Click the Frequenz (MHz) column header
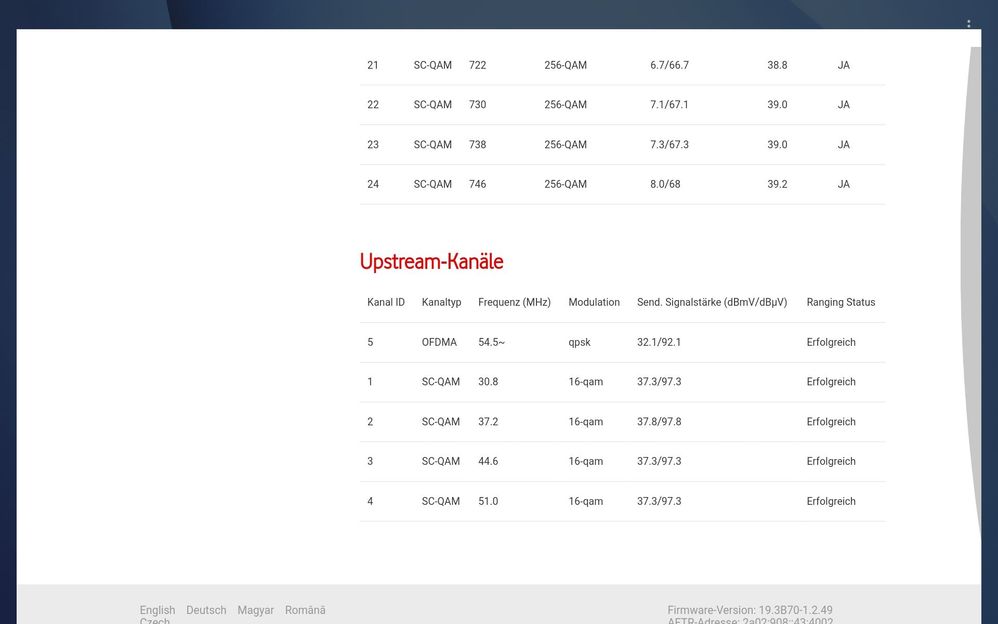 [514, 301]
